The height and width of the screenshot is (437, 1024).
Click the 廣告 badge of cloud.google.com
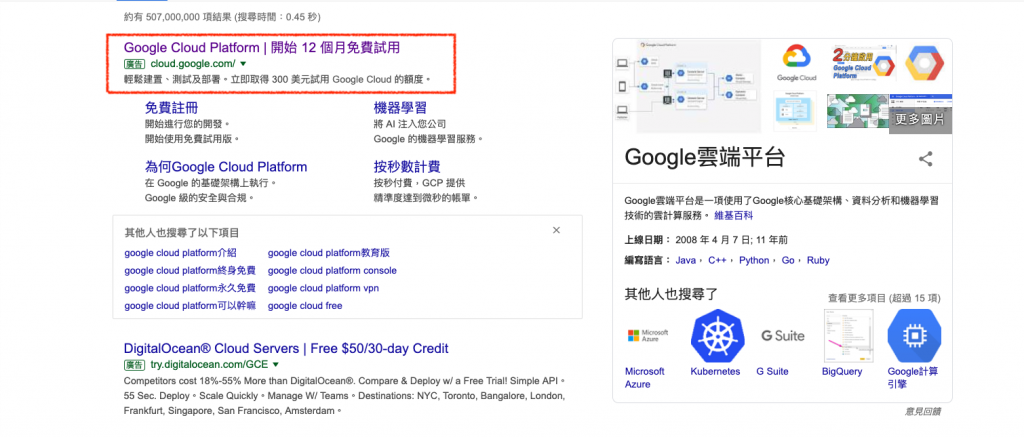[x=134, y=64]
